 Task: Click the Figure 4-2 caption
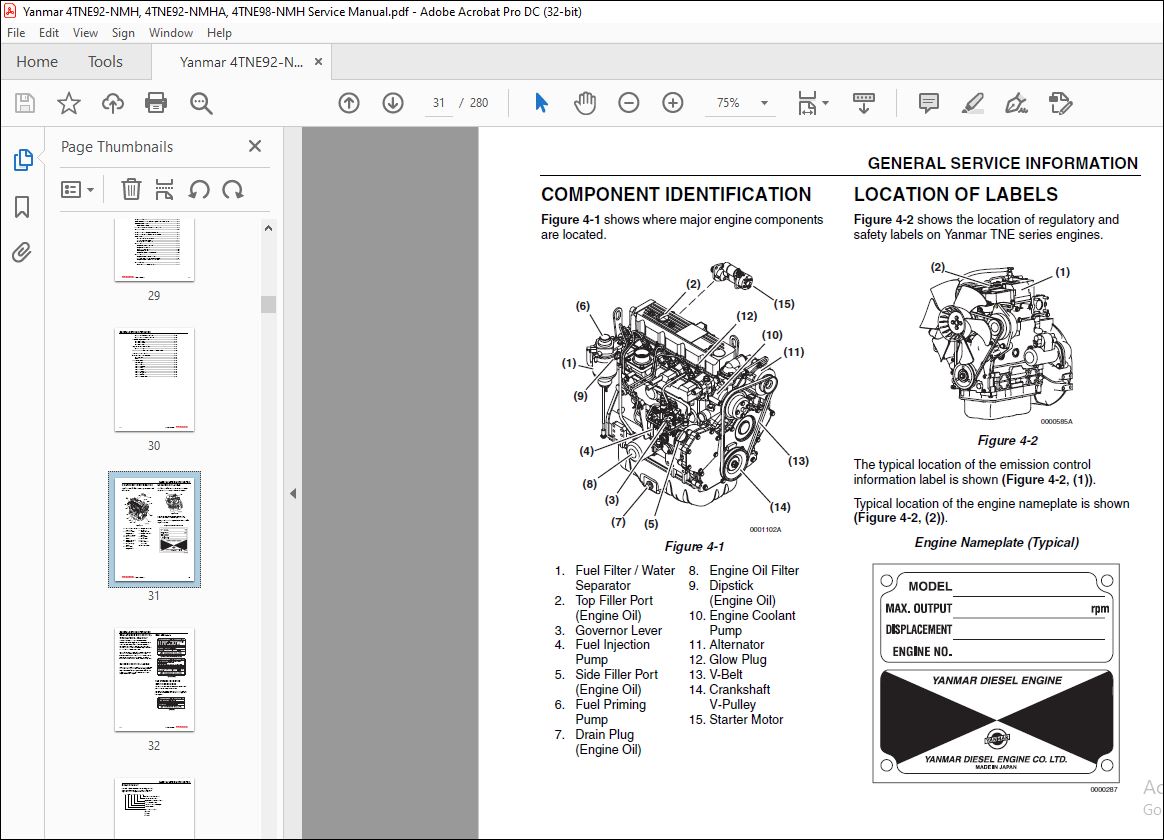1007,440
